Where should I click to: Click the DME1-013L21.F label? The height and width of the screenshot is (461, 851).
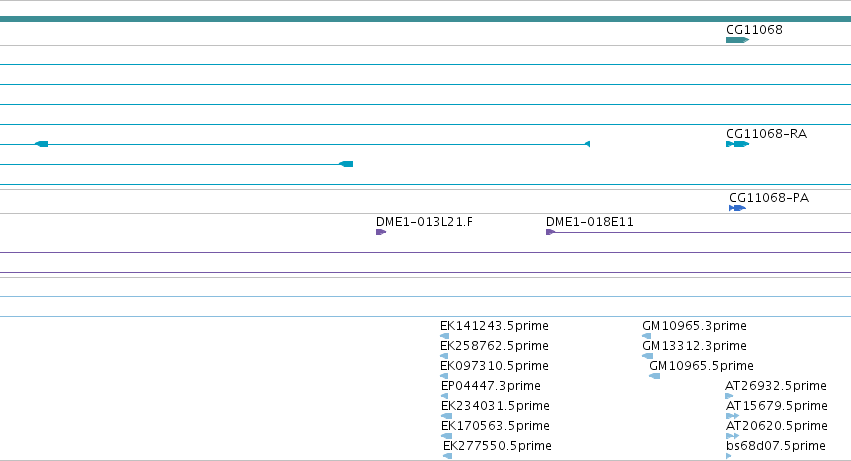[424, 222]
